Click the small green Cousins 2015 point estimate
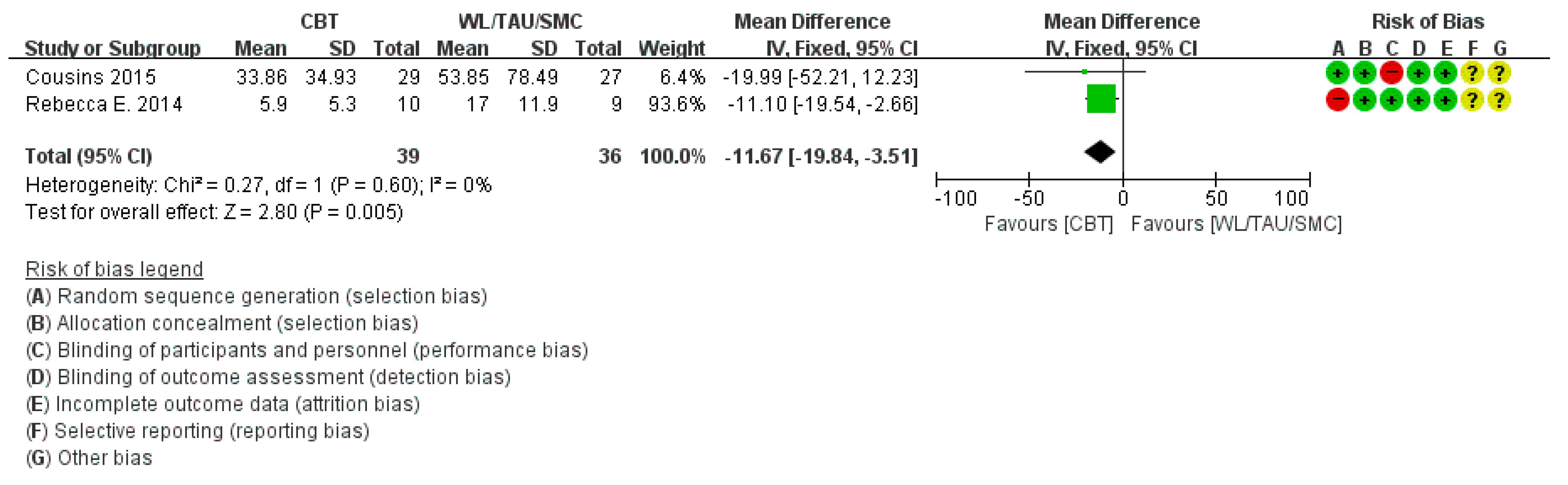 click(1085, 72)
